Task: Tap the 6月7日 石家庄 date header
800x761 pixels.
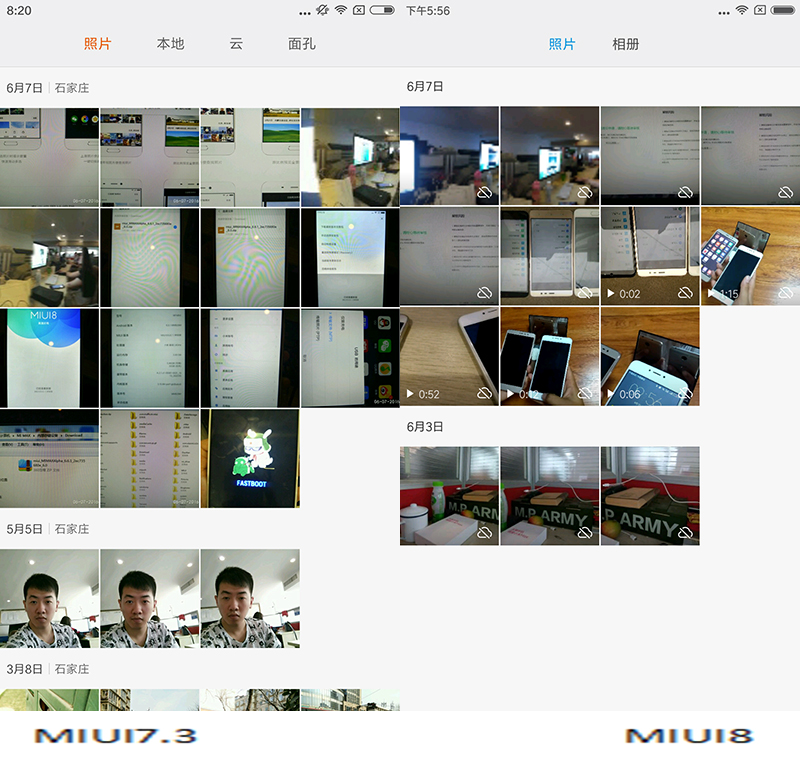Action: [x=47, y=88]
